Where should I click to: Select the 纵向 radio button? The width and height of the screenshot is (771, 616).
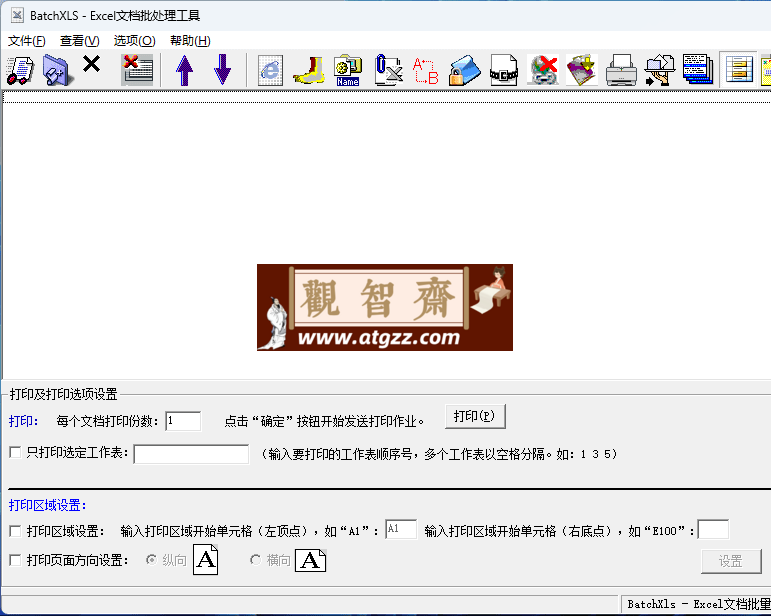click(x=151, y=559)
